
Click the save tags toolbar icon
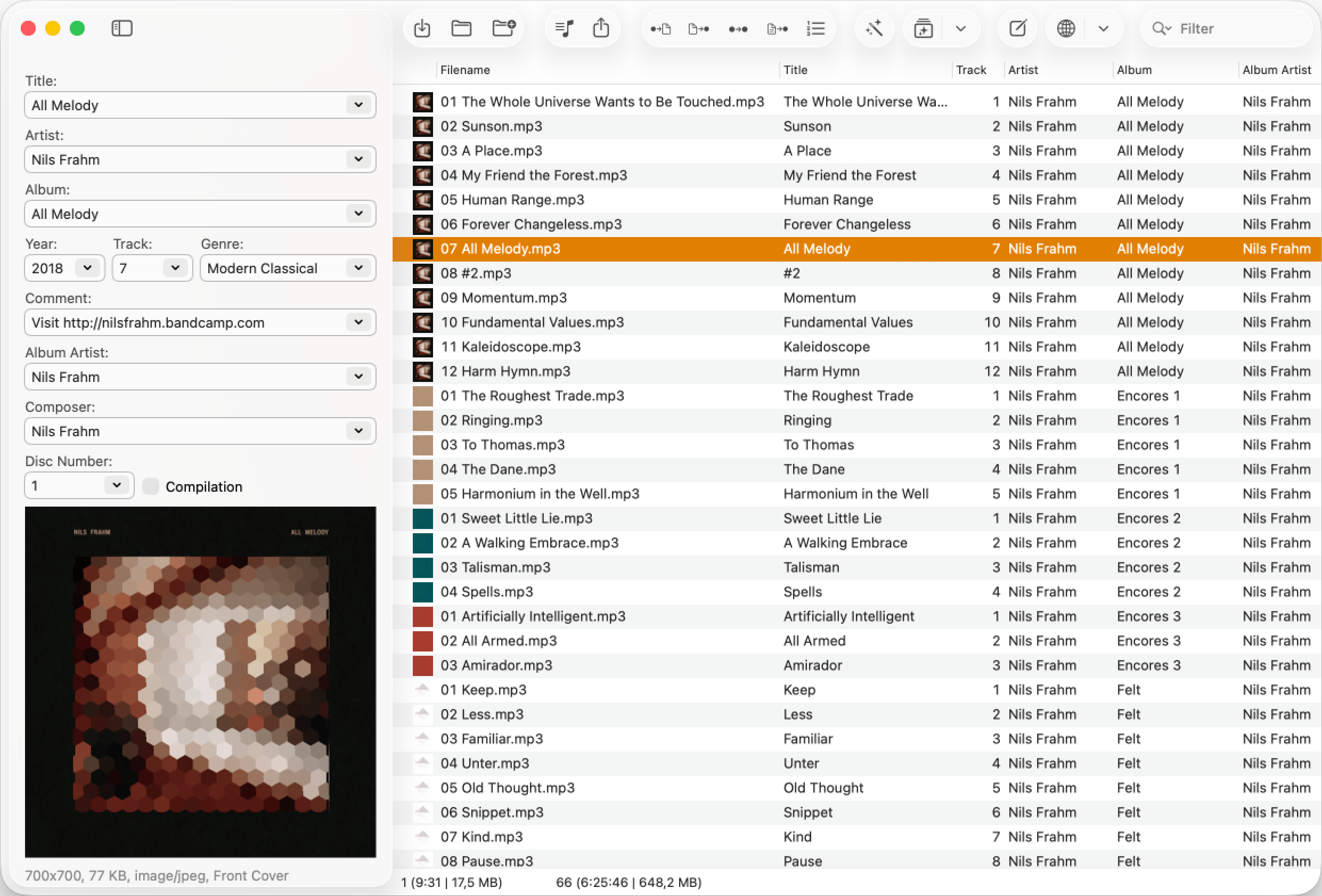click(421, 28)
